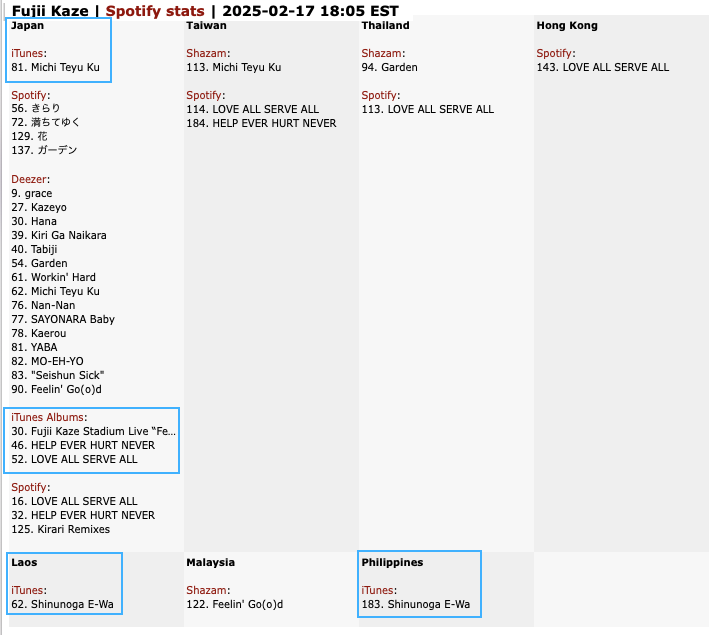Click the "Laos" country heading
This screenshot has height=635, width=711.
click(24, 562)
